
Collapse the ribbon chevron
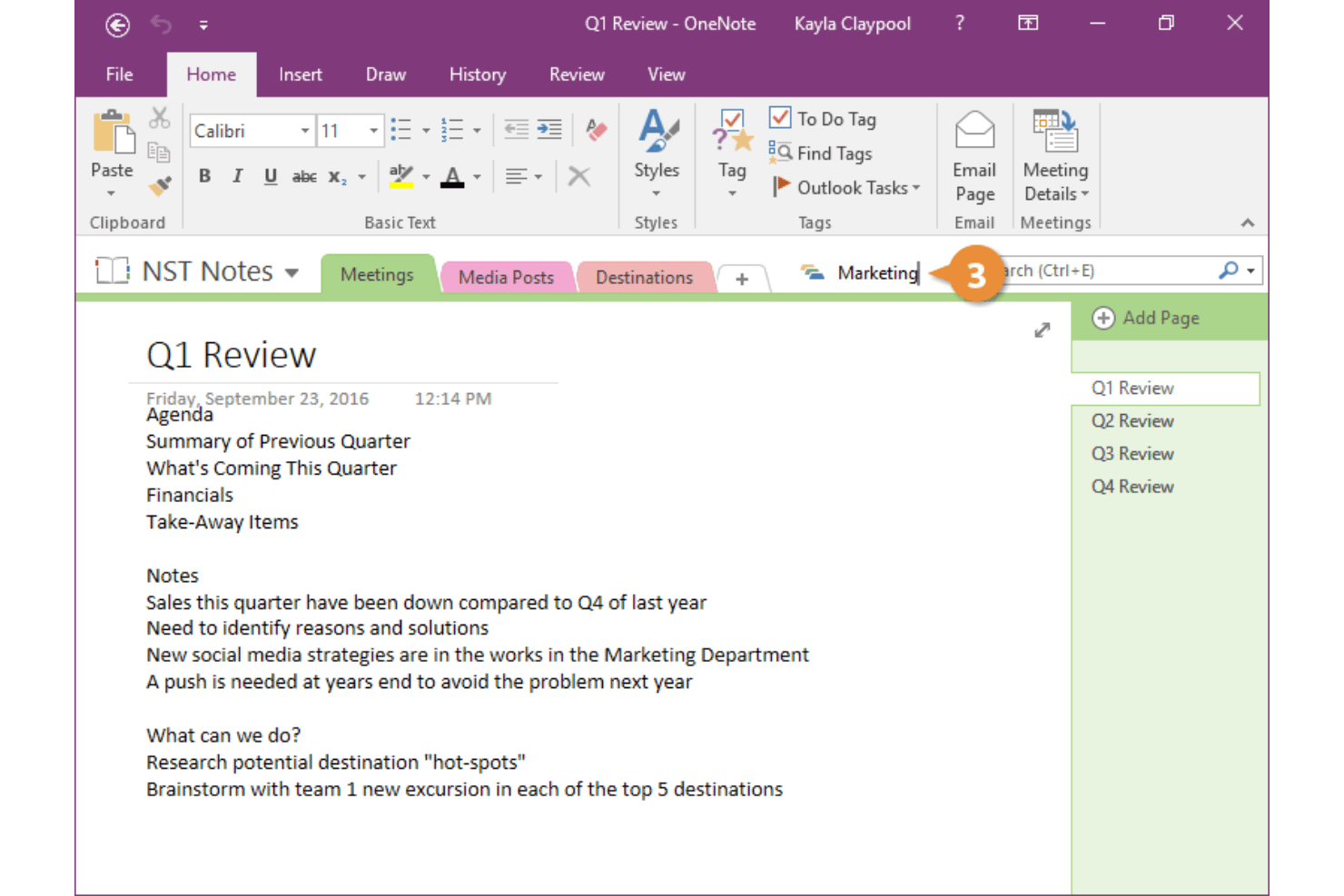[1248, 222]
